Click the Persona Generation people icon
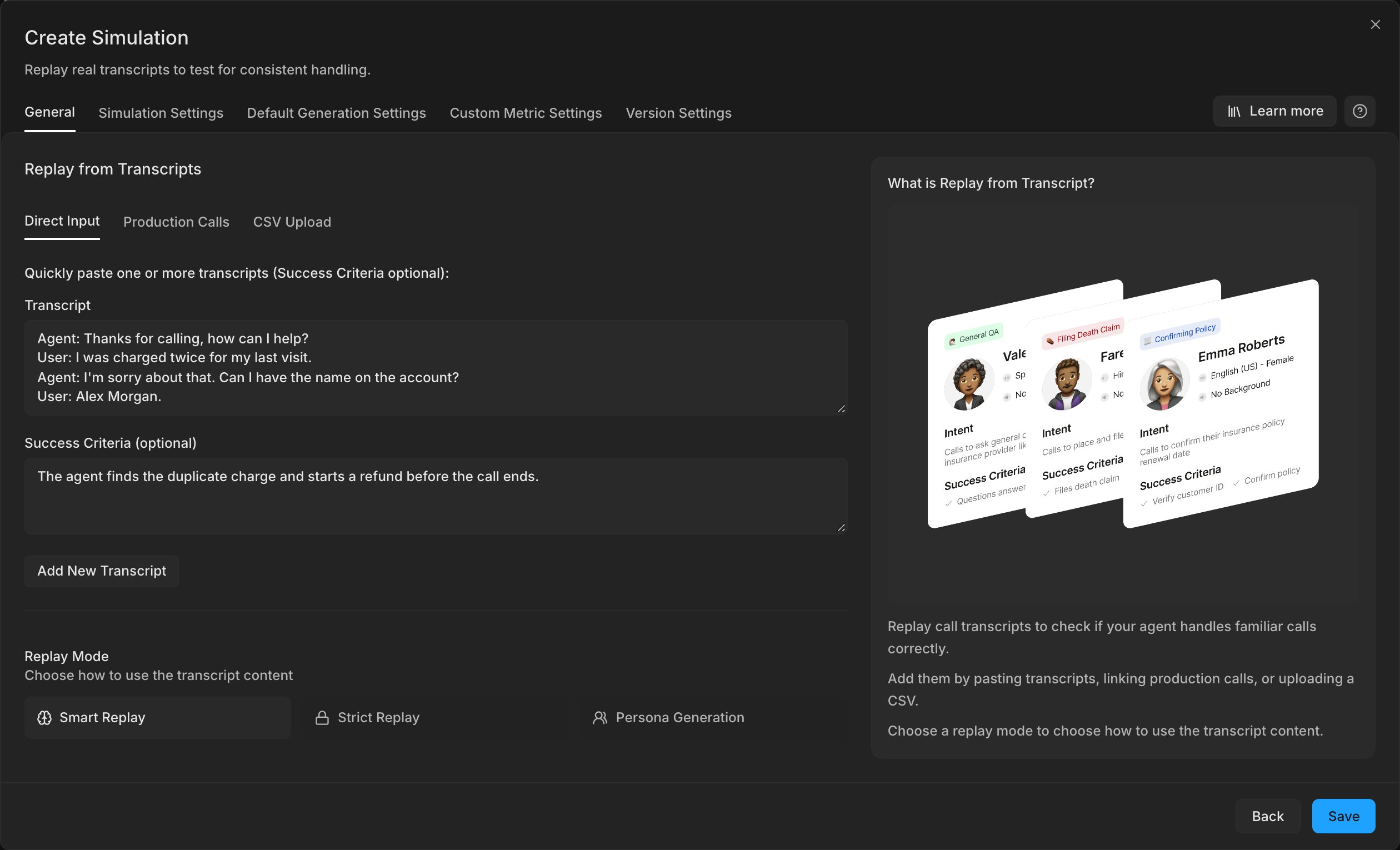The width and height of the screenshot is (1400, 850). pos(600,718)
